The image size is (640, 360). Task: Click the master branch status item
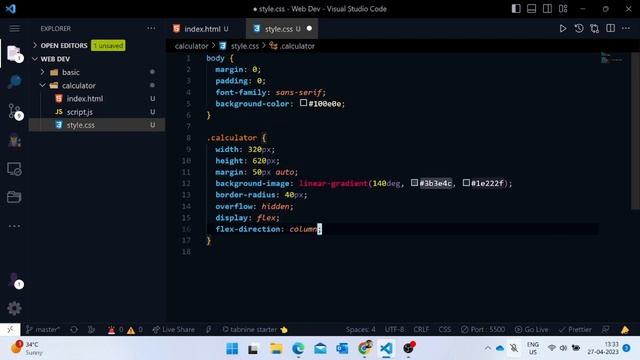pyautogui.click(x=42, y=329)
